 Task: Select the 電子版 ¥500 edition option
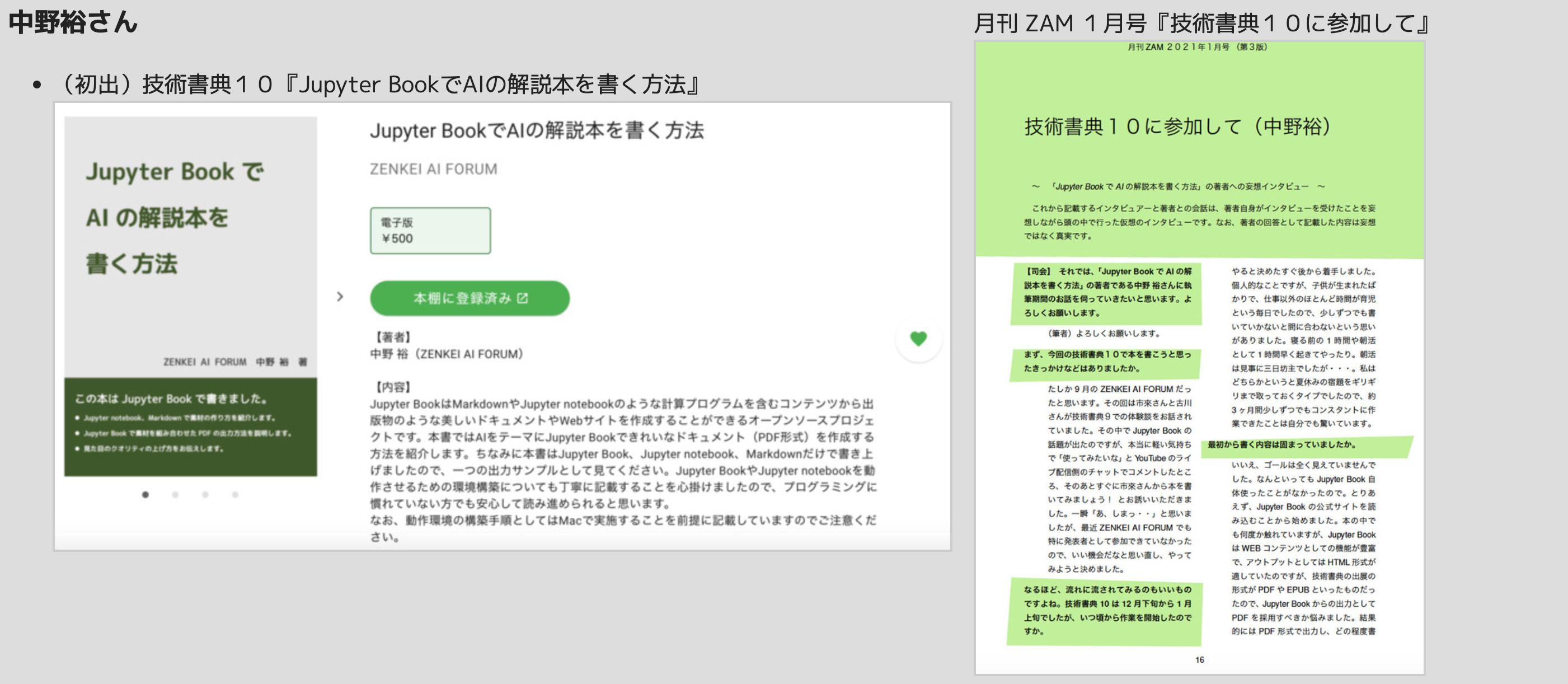point(430,230)
